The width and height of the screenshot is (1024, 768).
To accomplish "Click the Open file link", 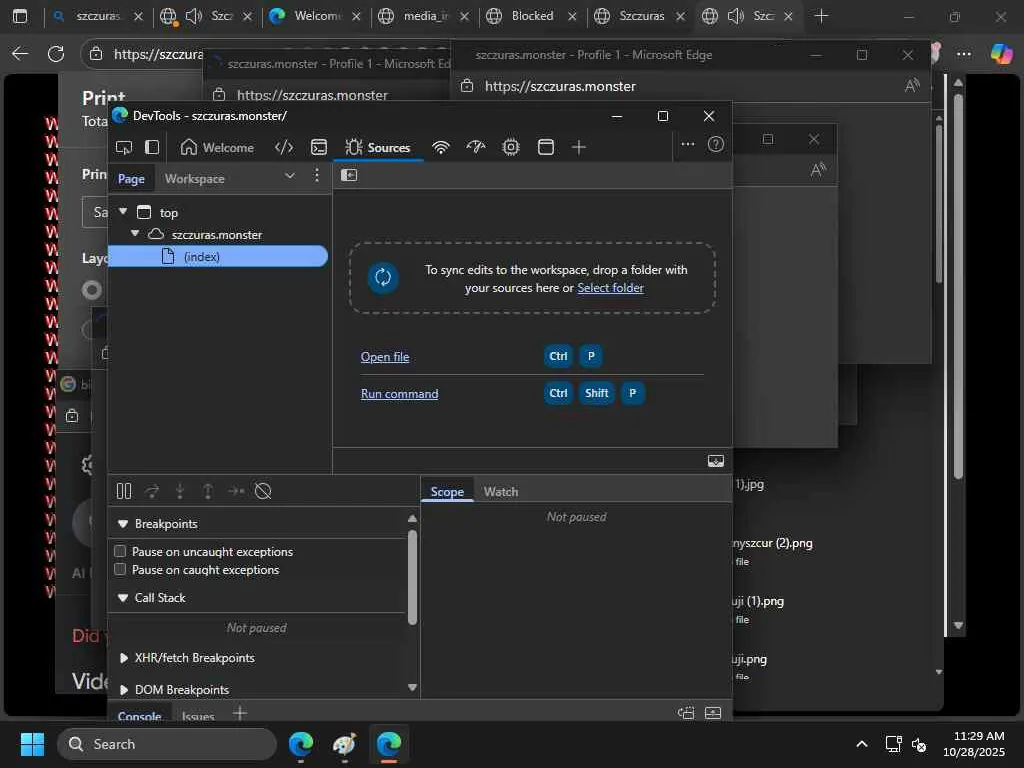I will coord(385,357).
